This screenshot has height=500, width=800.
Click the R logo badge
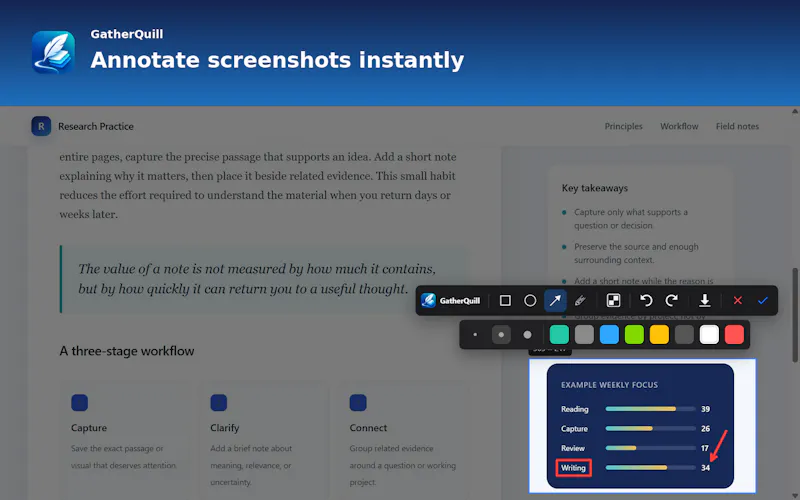click(x=41, y=126)
